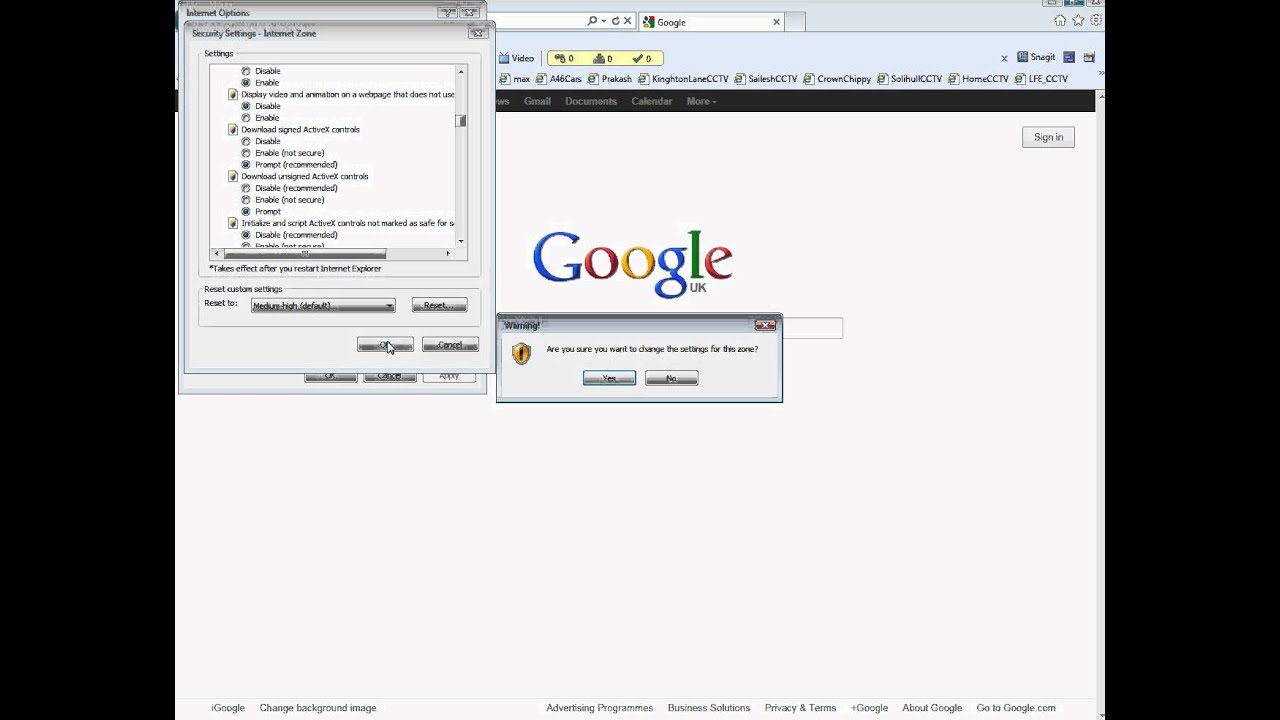Image resolution: width=1280 pixels, height=720 pixels.
Task: Click the Video toolbar icon
Action: point(517,58)
